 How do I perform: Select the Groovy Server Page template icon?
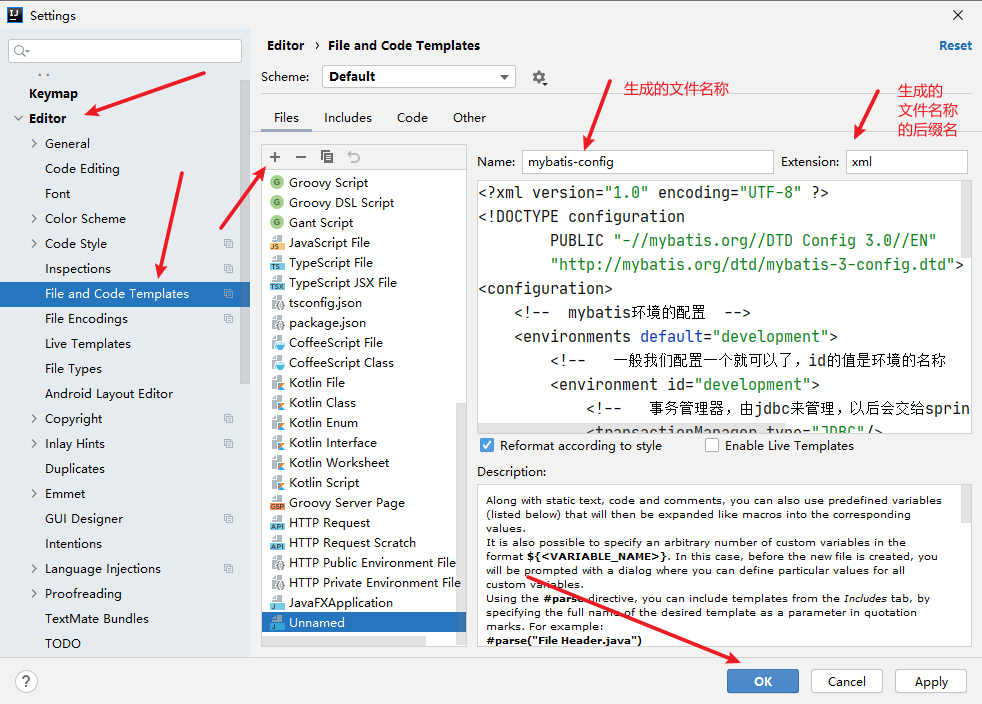point(277,503)
